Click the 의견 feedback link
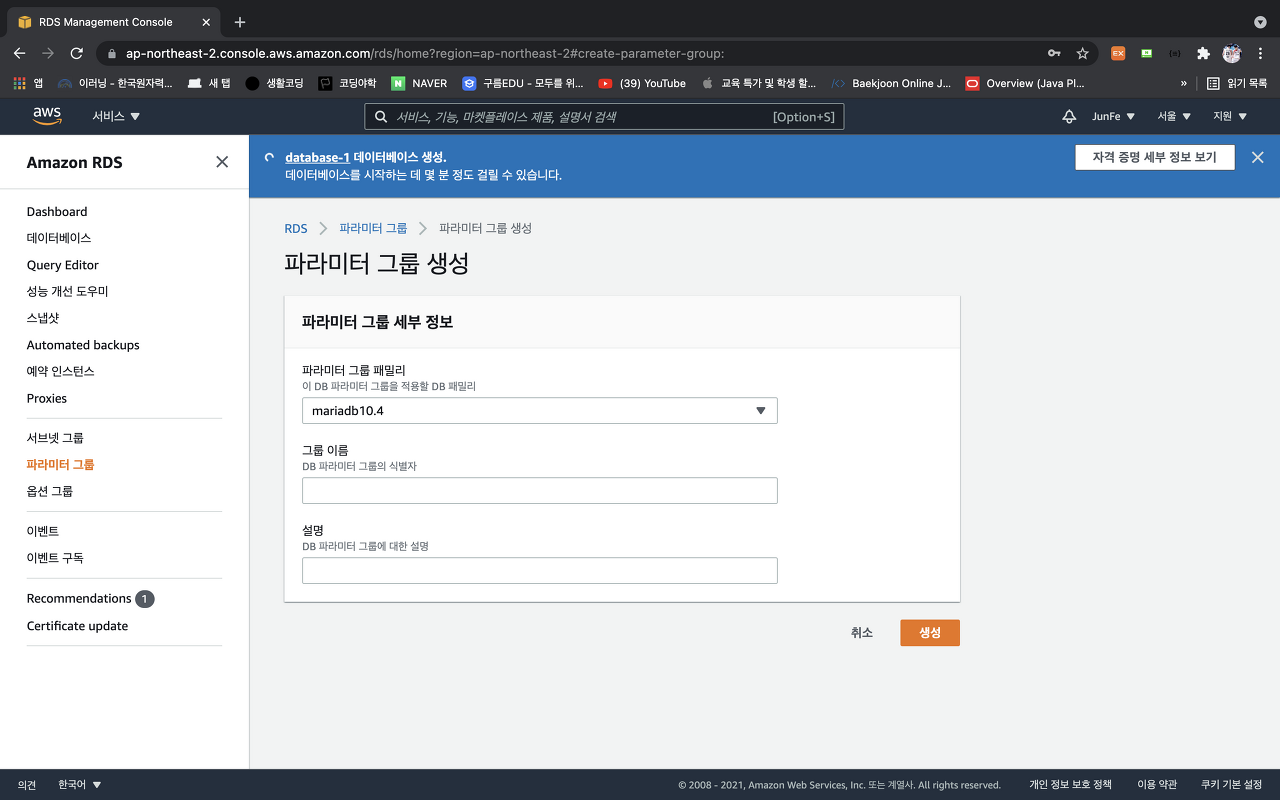The height and width of the screenshot is (800, 1280). (x=27, y=784)
